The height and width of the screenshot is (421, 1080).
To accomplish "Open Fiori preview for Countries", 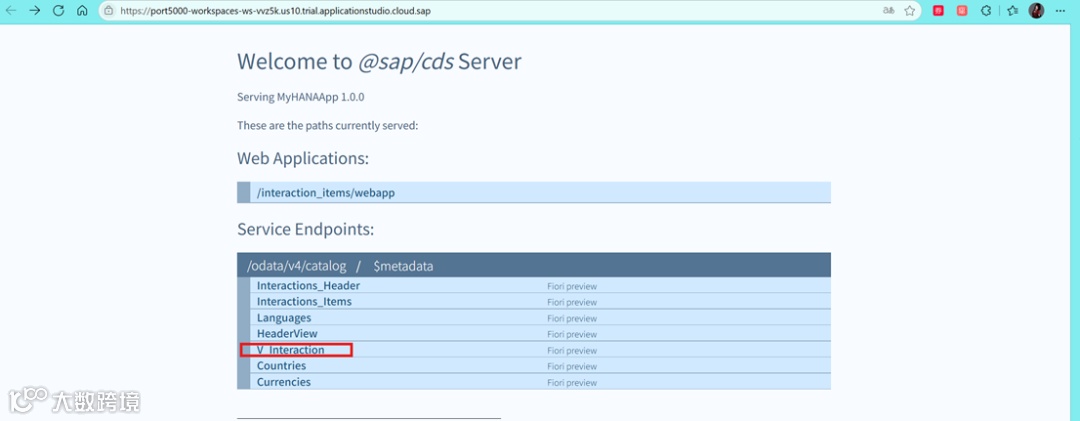I will pyautogui.click(x=572, y=367).
